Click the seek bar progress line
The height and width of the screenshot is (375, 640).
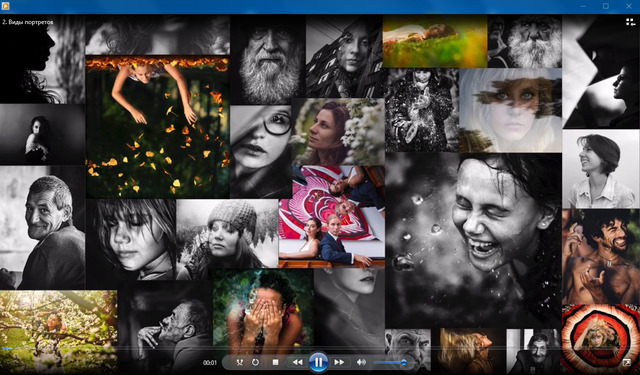coord(320,348)
